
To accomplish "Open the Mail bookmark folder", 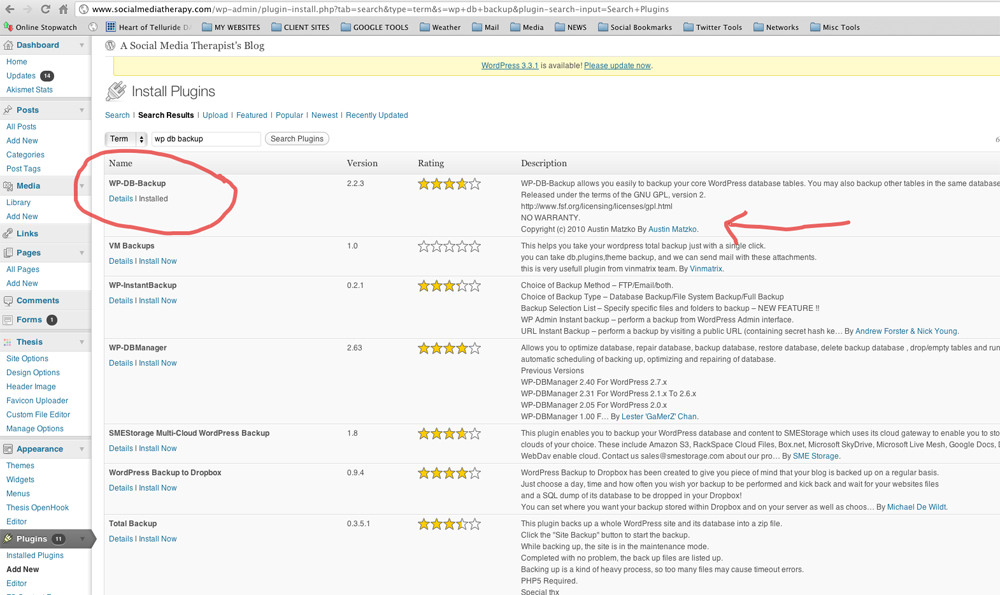I will pos(485,27).
